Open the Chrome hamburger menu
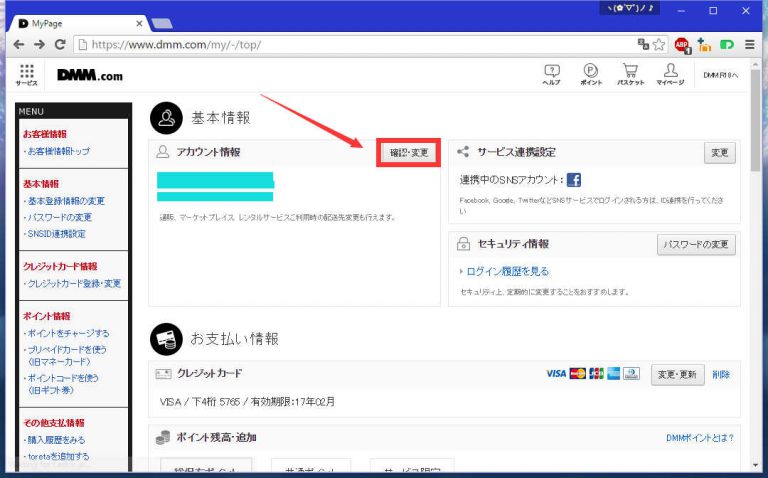 coord(749,45)
